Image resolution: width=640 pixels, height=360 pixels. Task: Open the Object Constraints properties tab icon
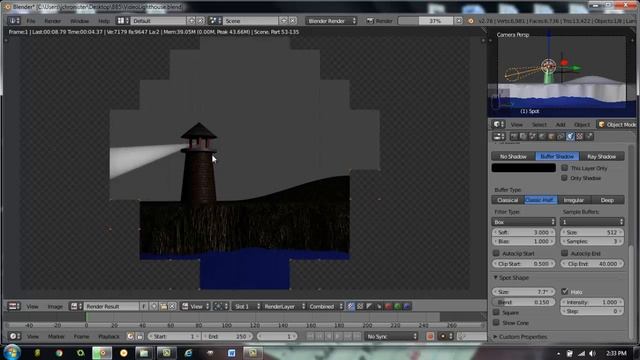coord(561,137)
